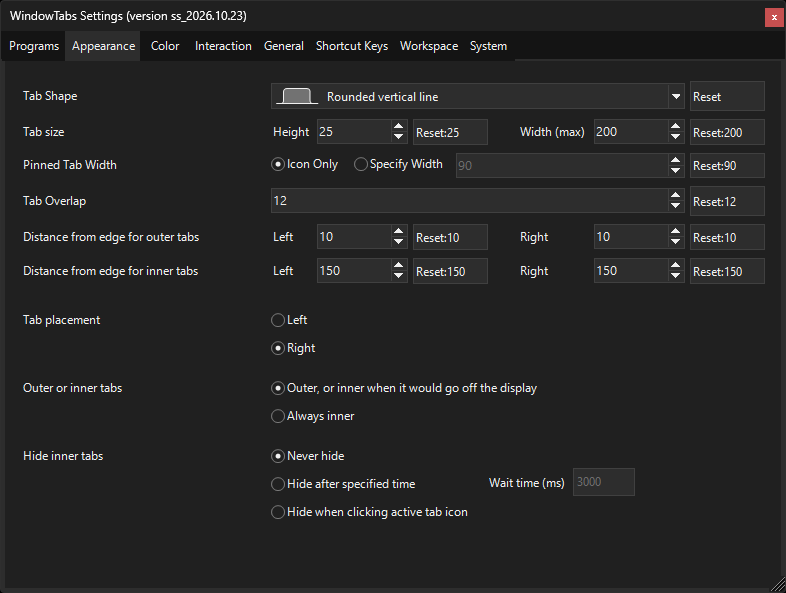Click the Reset:25 height button
Viewport: 786px width, 593px height.
tap(450, 132)
